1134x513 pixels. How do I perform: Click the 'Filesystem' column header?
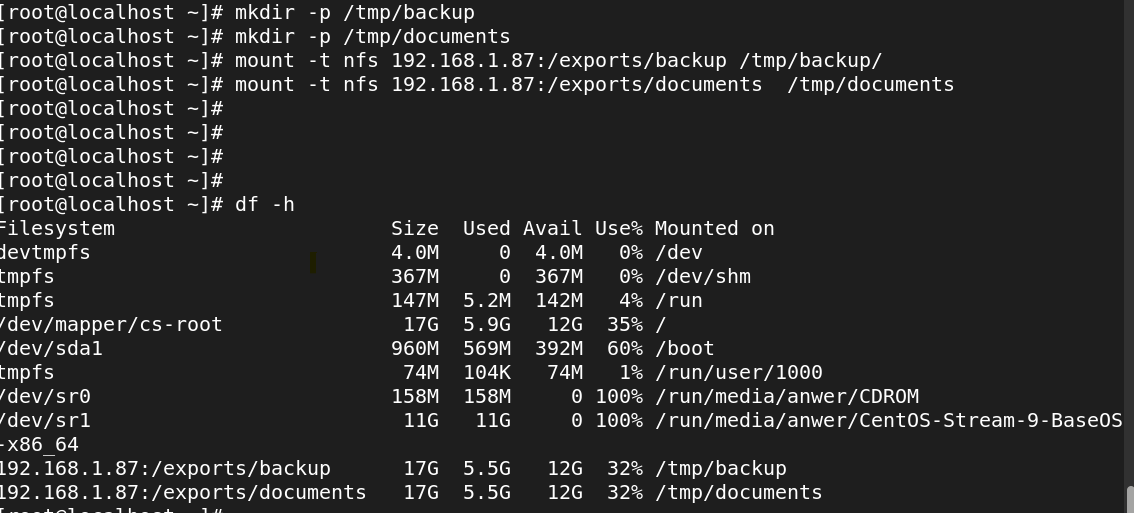click(x=57, y=229)
